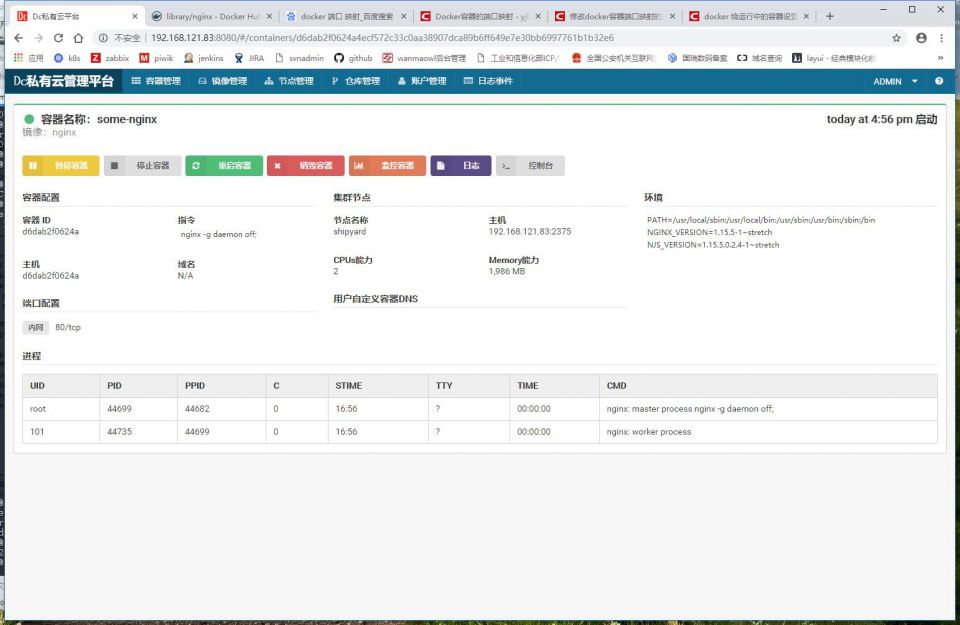Bookmark this page with the star icon
Image resolution: width=960 pixels, height=625 pixels.
coord(896,38)
